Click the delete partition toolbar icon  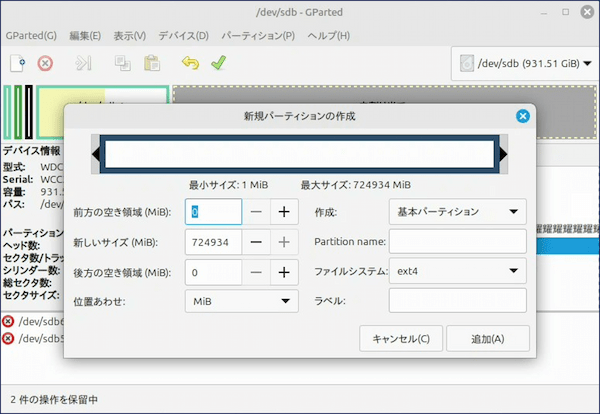(45, 63)
